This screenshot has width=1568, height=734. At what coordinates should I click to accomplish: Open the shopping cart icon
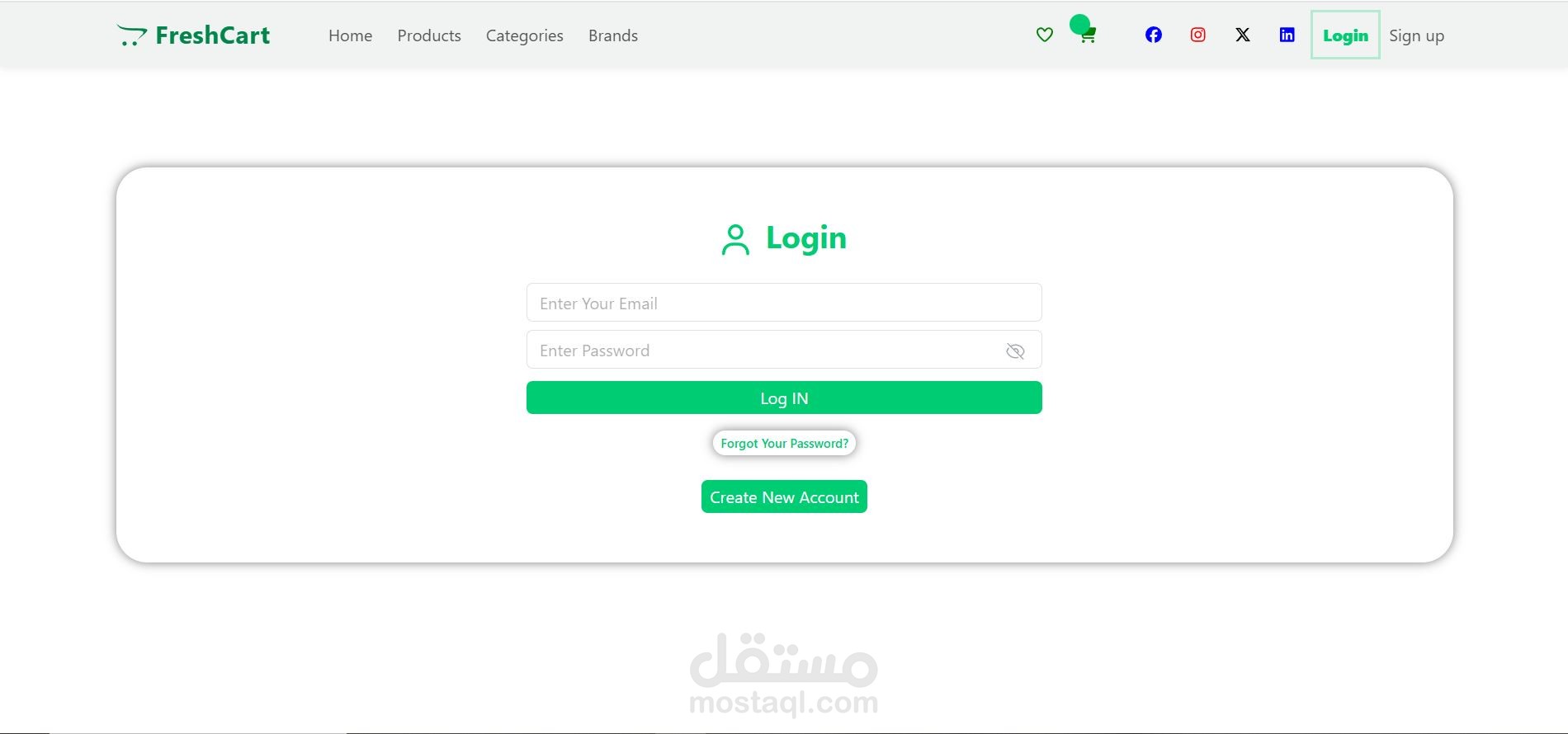(x=1089, y=36)
